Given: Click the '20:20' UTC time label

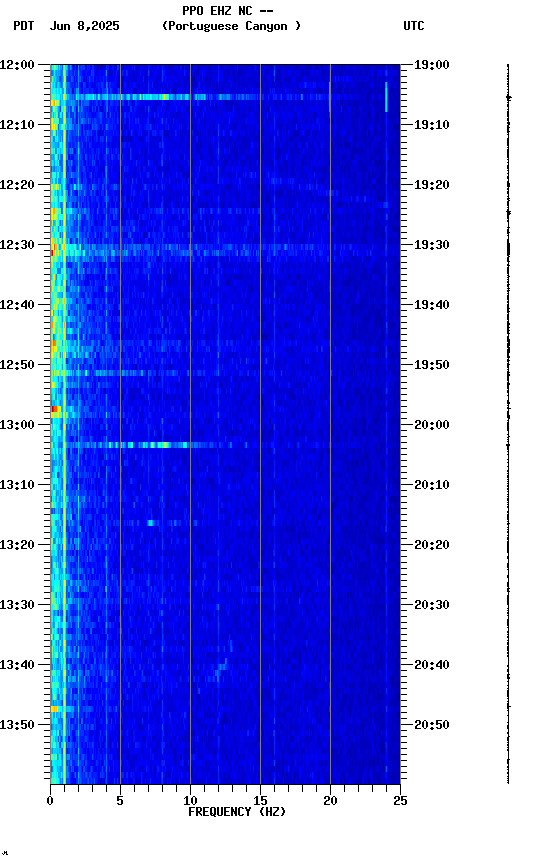Looking at the screenshot, I should 432,545.
